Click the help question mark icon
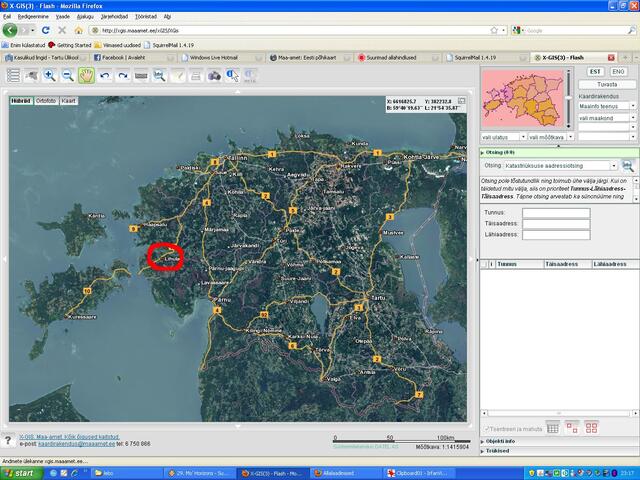This screenshot has width=640, height=480. [7, 440]
